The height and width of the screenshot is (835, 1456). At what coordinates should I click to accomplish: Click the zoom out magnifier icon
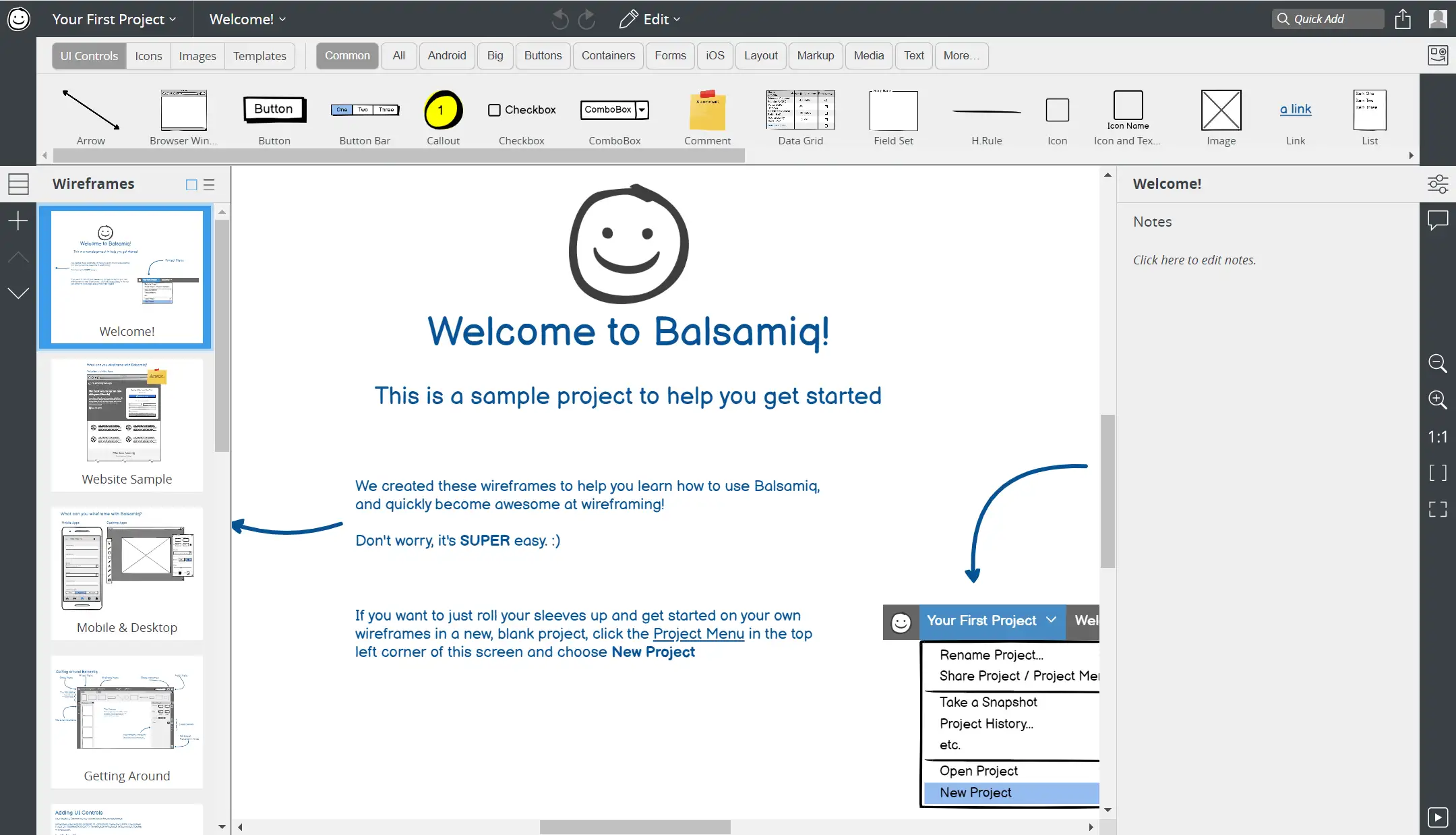(1437, 364)
